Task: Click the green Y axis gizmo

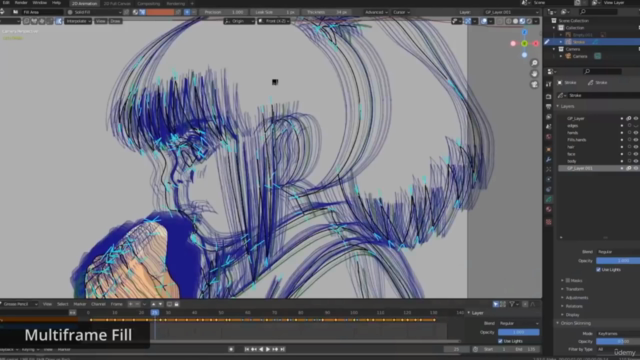Action: click(524, 43)
